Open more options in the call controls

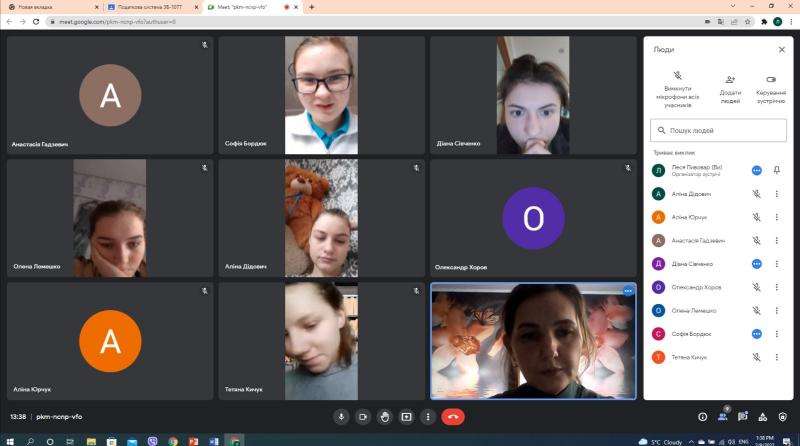tap(428, 416)
